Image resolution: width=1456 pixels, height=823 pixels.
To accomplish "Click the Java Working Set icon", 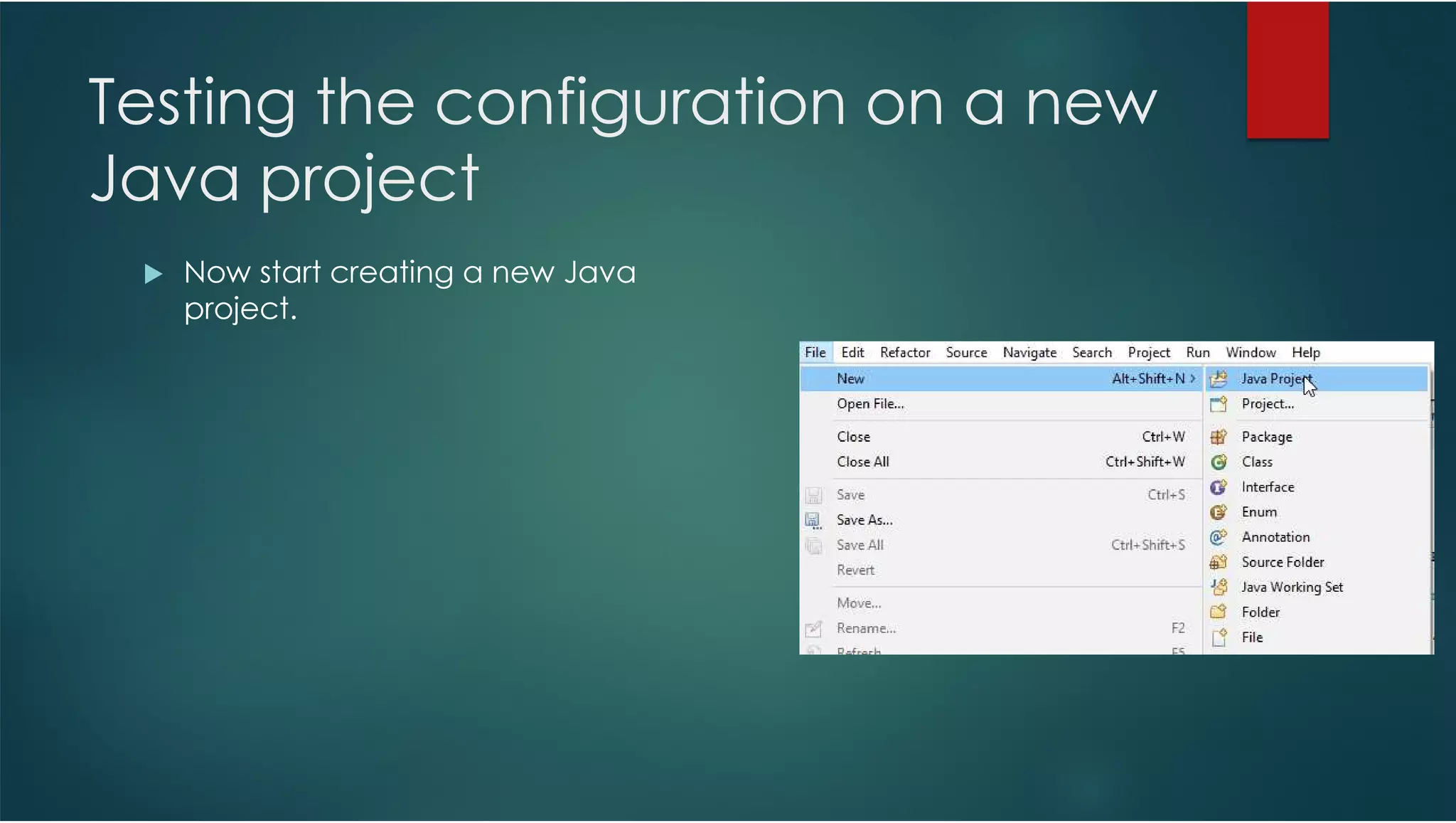I will (1219, 587).
